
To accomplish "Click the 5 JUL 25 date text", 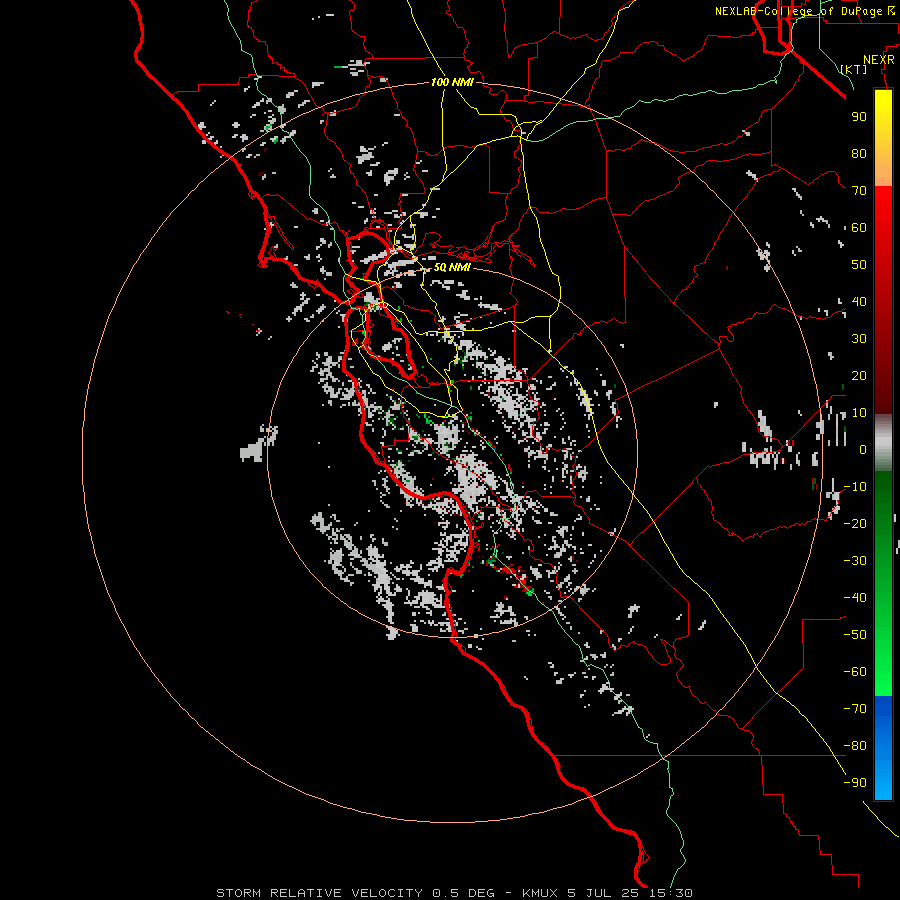I will 603,893.
